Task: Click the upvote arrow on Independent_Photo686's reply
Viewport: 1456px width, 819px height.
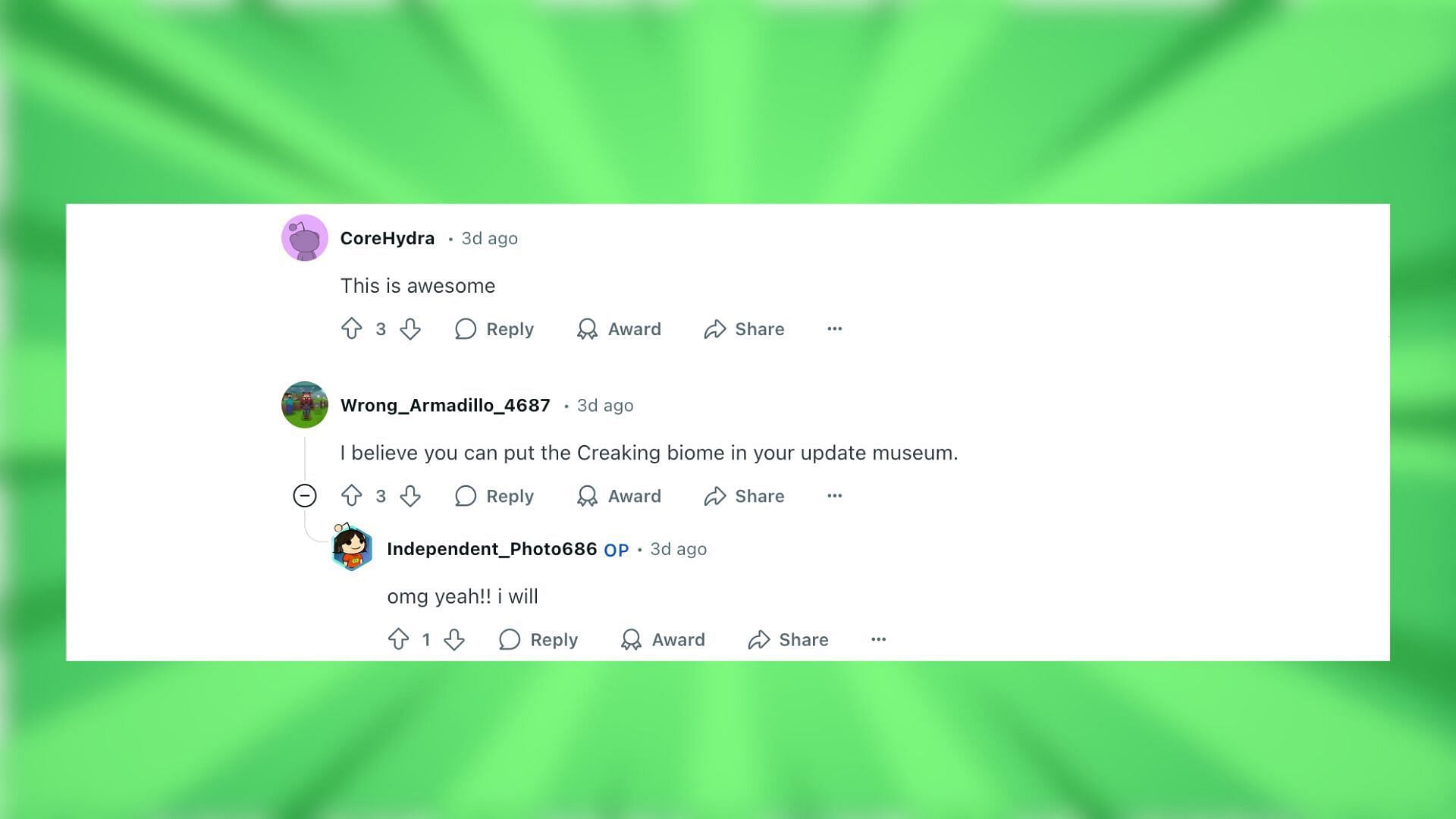Action: tap(397, 639)
